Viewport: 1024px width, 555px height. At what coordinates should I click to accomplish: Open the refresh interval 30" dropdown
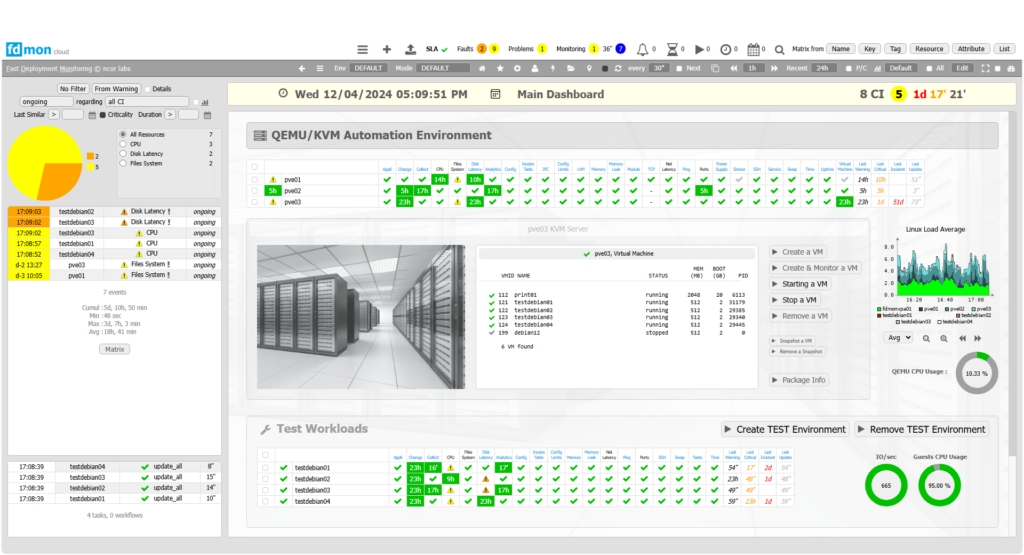pos(659,68)
